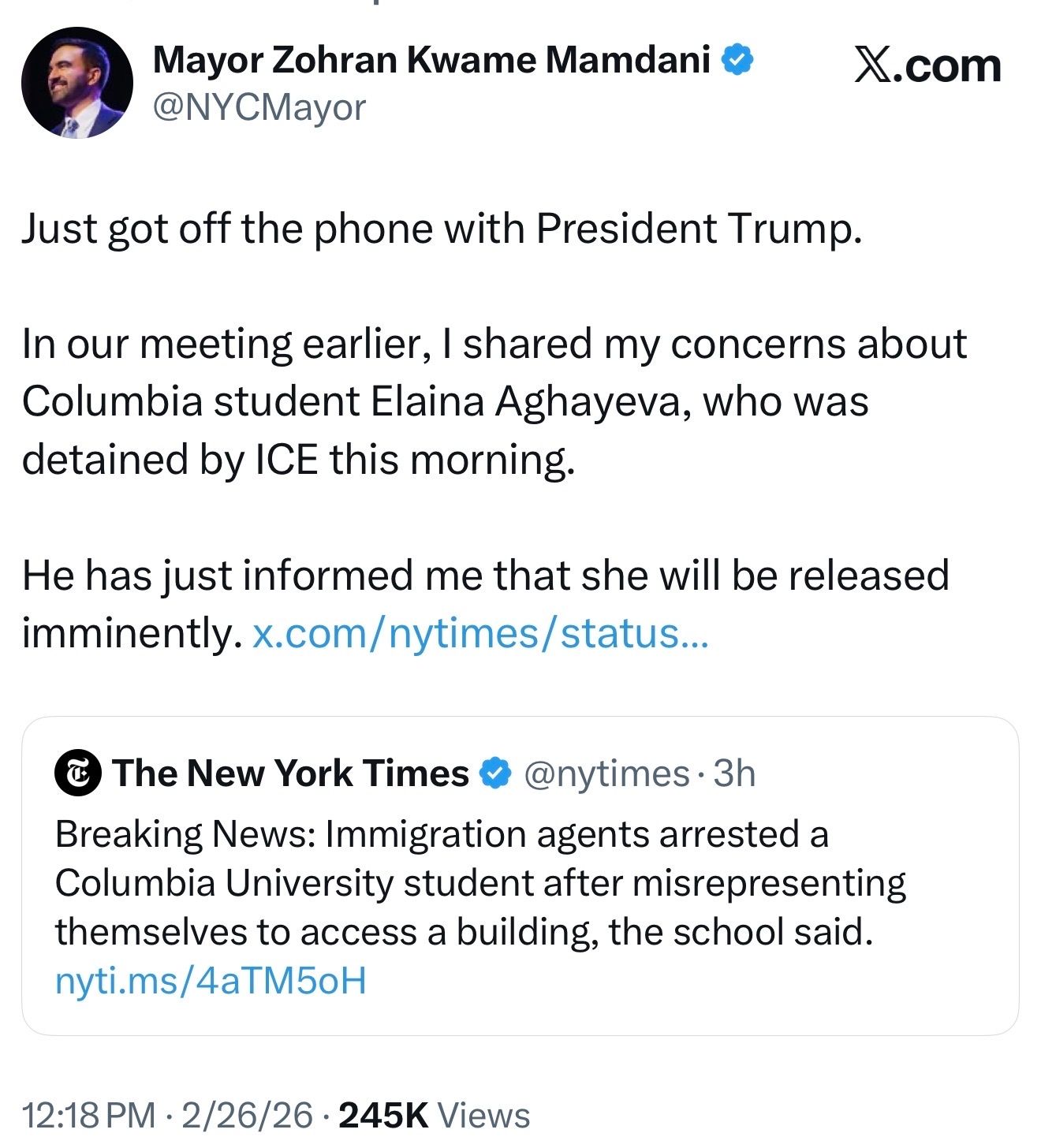Click the 2/26/26 post date
1041x1148 pixels.
(247, 1116)
